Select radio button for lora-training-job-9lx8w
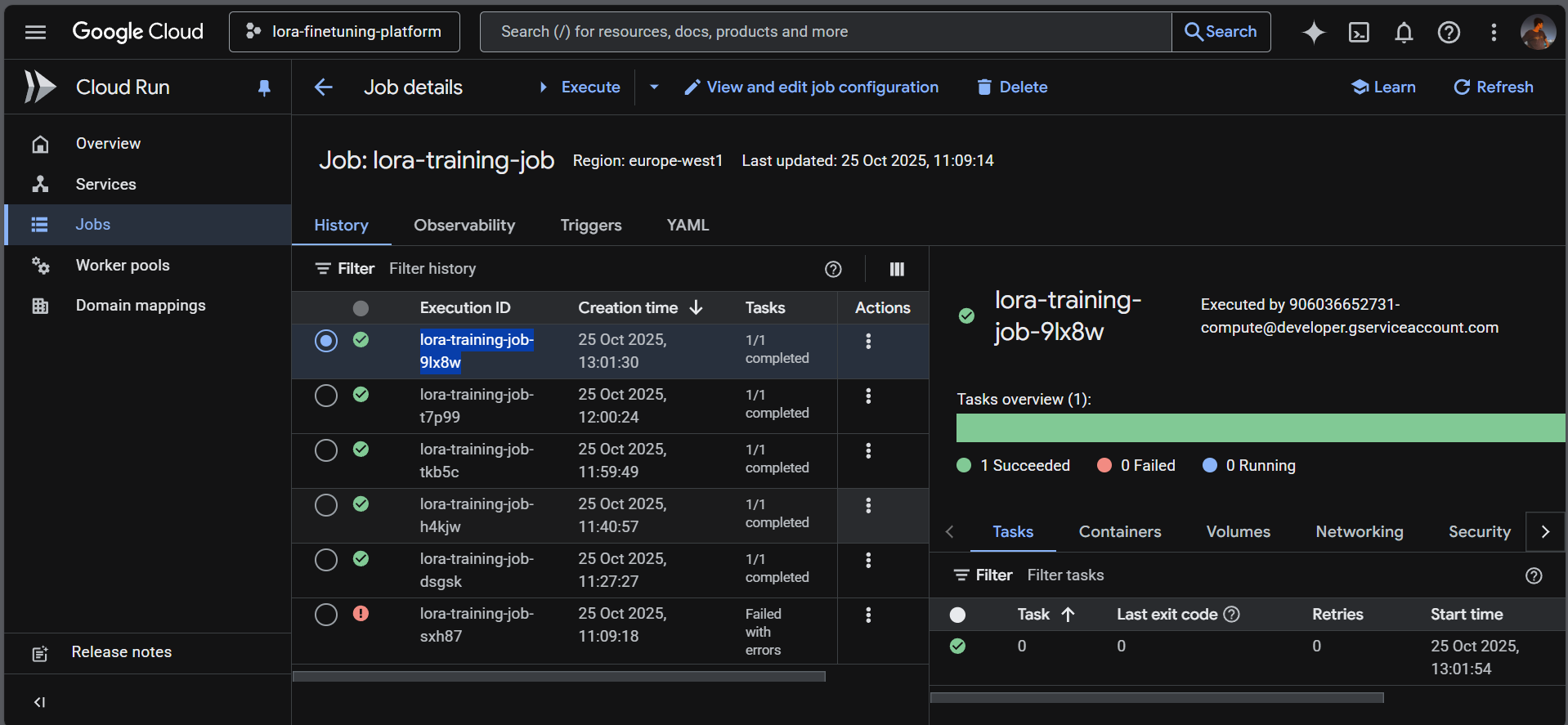1568x725 pixels. [326, 341]
